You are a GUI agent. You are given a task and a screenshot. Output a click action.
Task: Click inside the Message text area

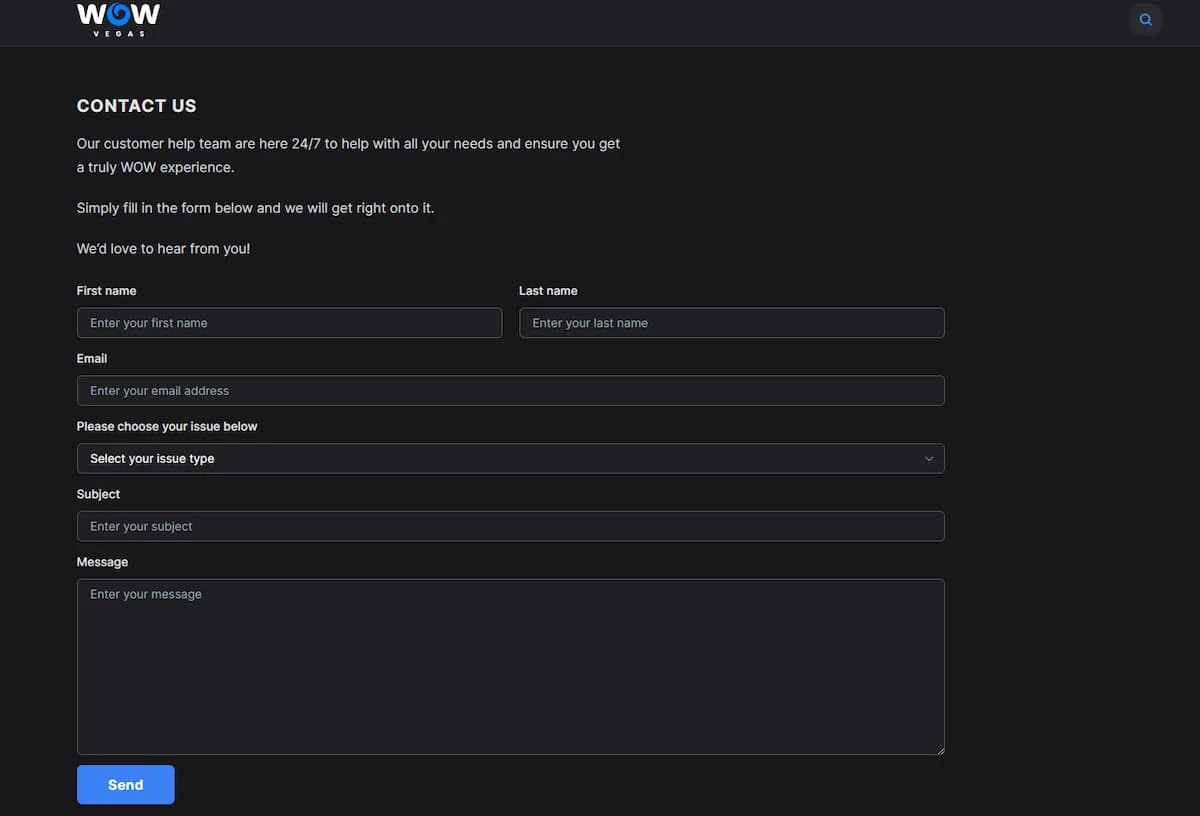click(510, 666)
